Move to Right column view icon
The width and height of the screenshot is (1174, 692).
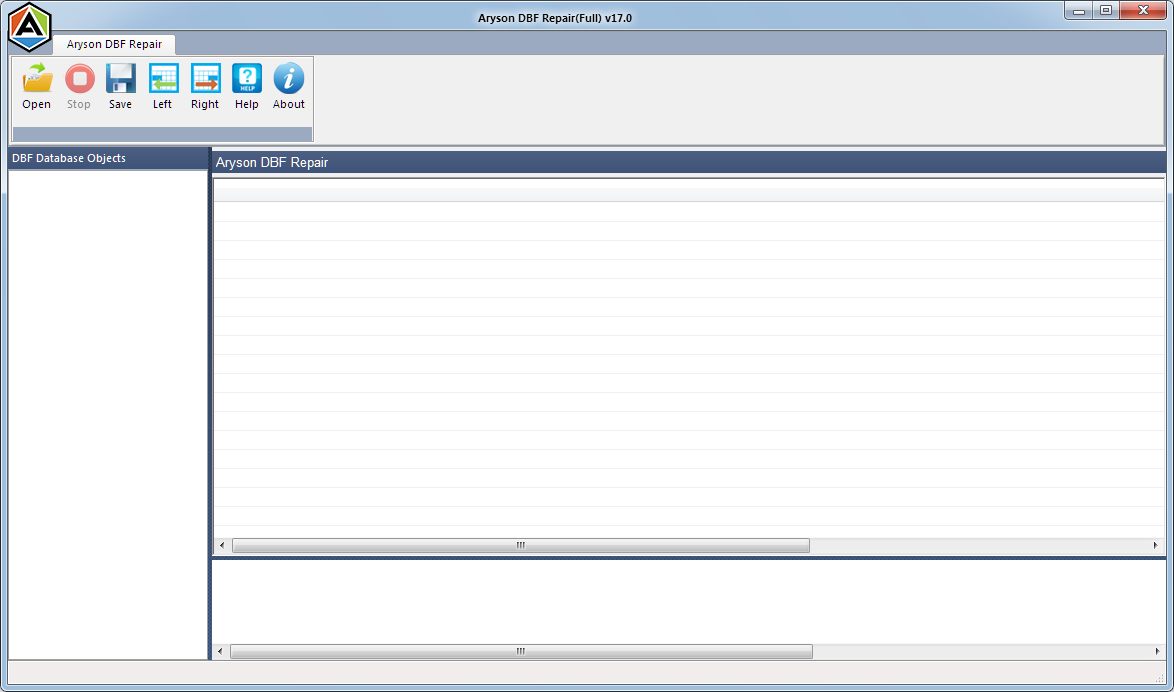[205, 79]
